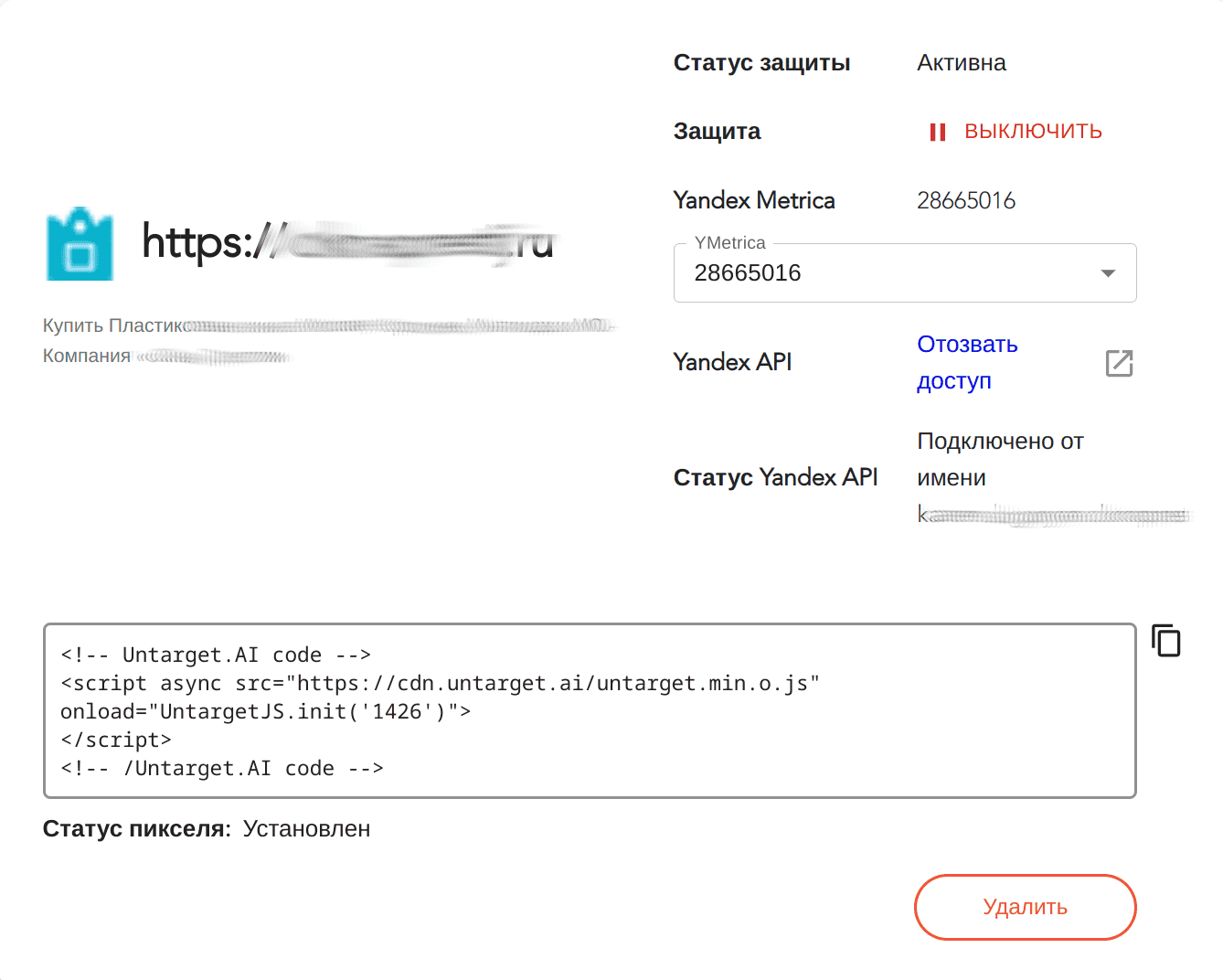
Task: Turn off protection with ВЫКЛЮЧИТЬ
Action: pyautogui.click(x=1033, y=132)
